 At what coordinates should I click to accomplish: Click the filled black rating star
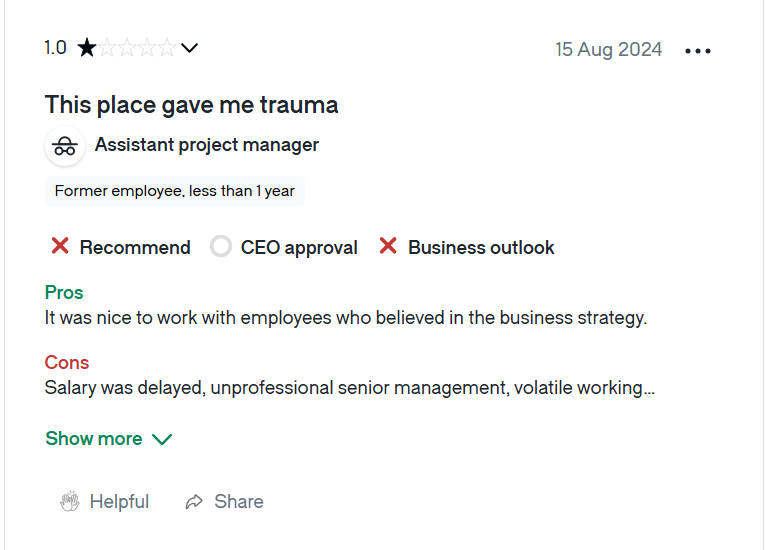coord(87,48)
